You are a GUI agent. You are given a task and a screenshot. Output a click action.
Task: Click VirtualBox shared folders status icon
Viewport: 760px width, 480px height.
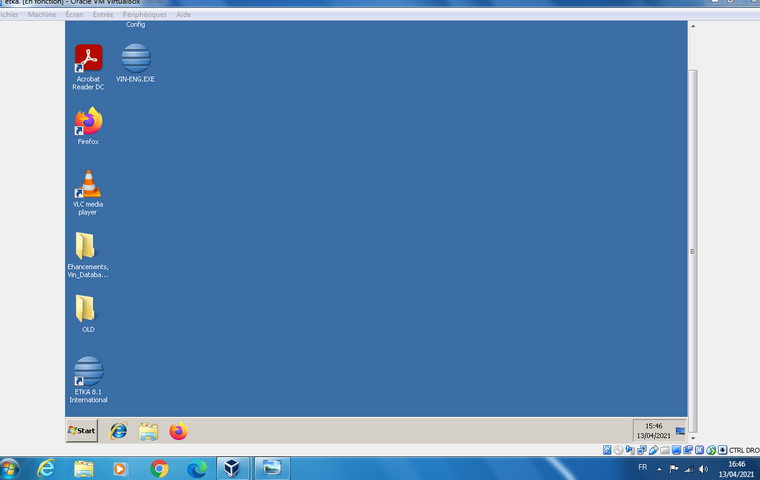click(665, 450)
